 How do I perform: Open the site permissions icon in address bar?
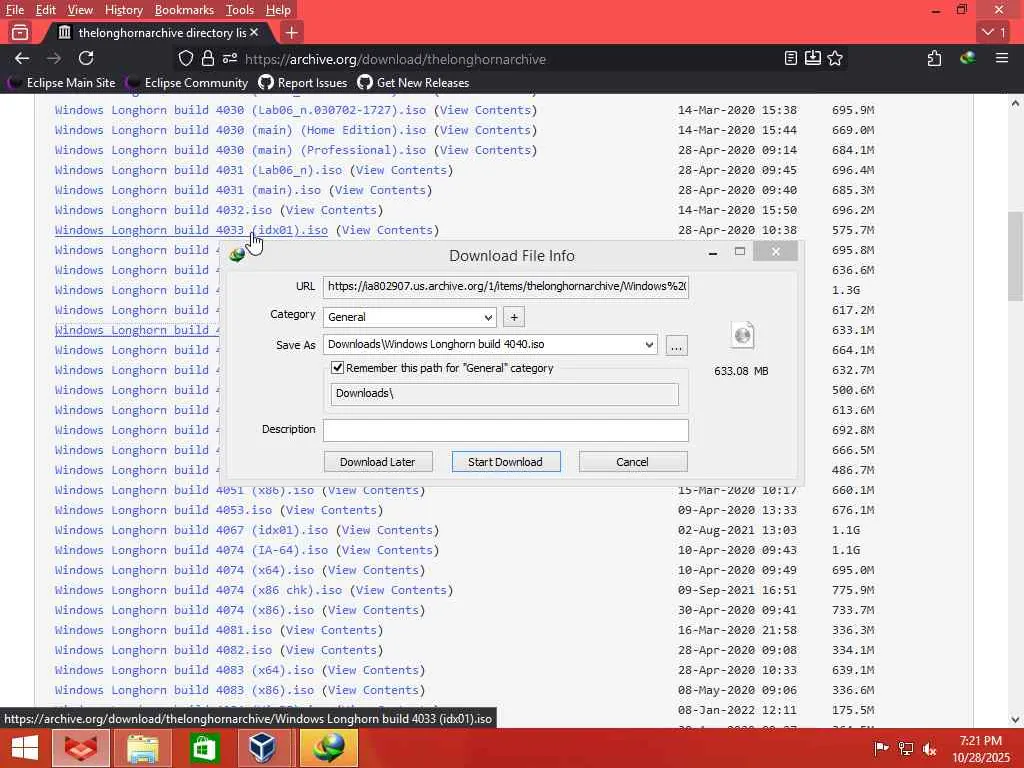click(x=229, y=59)
